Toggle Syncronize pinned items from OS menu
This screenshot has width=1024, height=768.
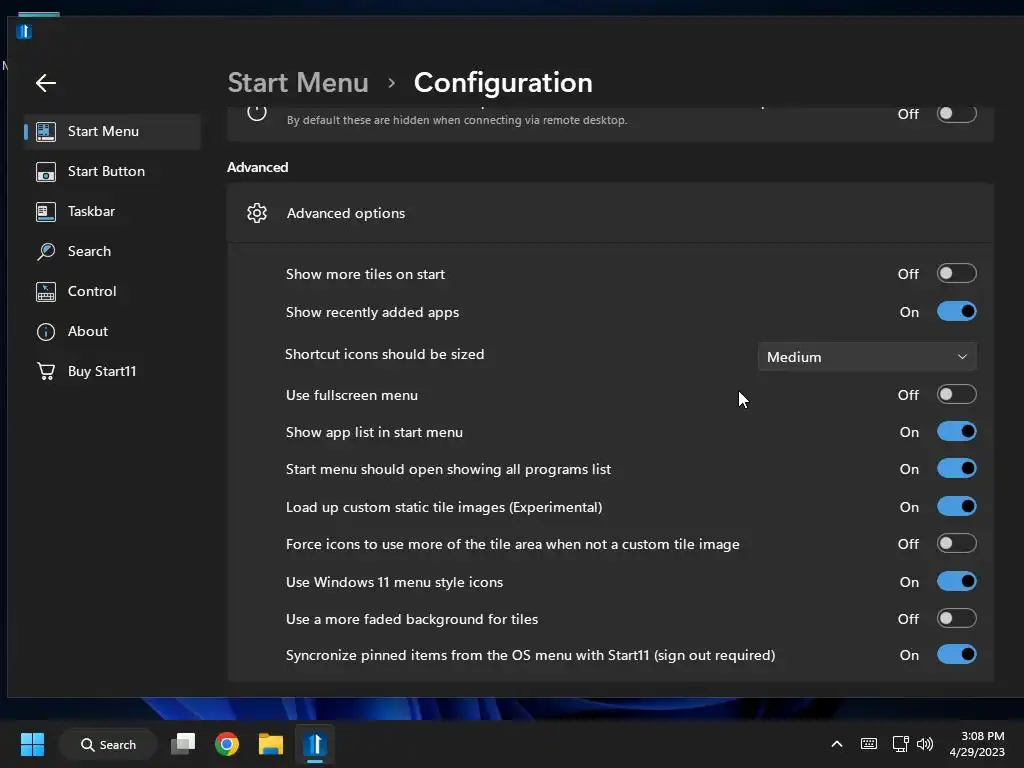tap(957, 654)
